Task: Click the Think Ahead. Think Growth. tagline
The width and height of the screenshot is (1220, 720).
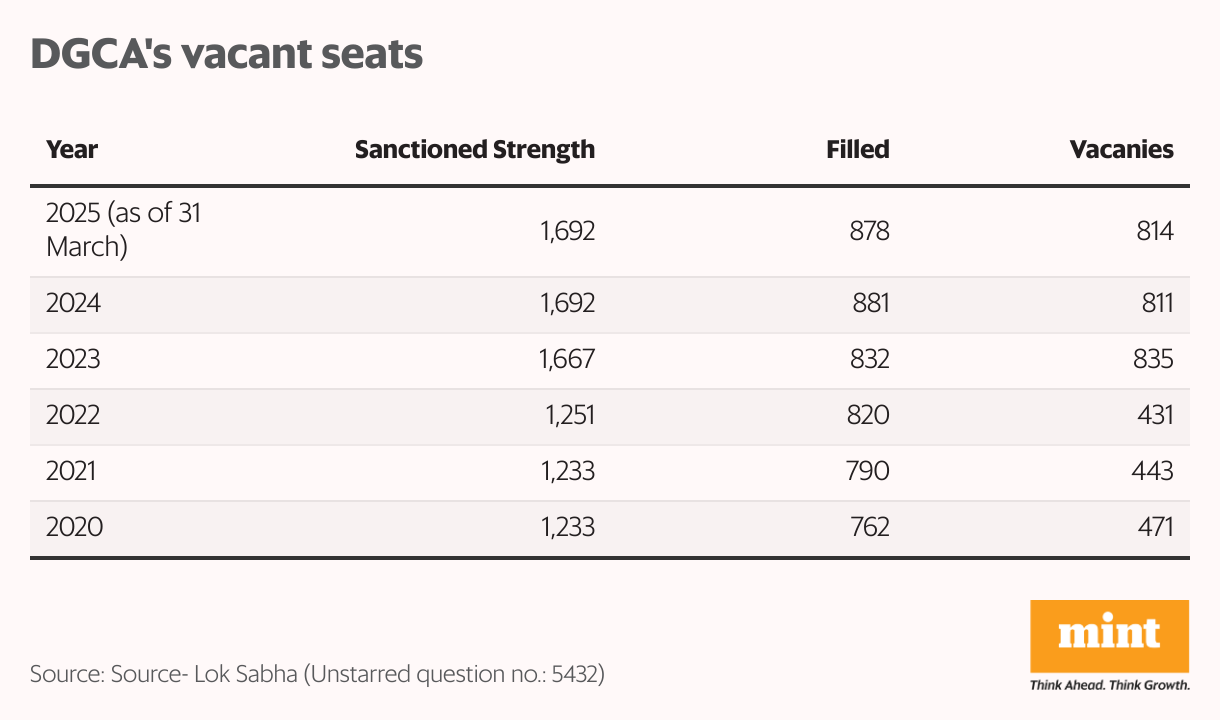Action: tap(1109, 686)
